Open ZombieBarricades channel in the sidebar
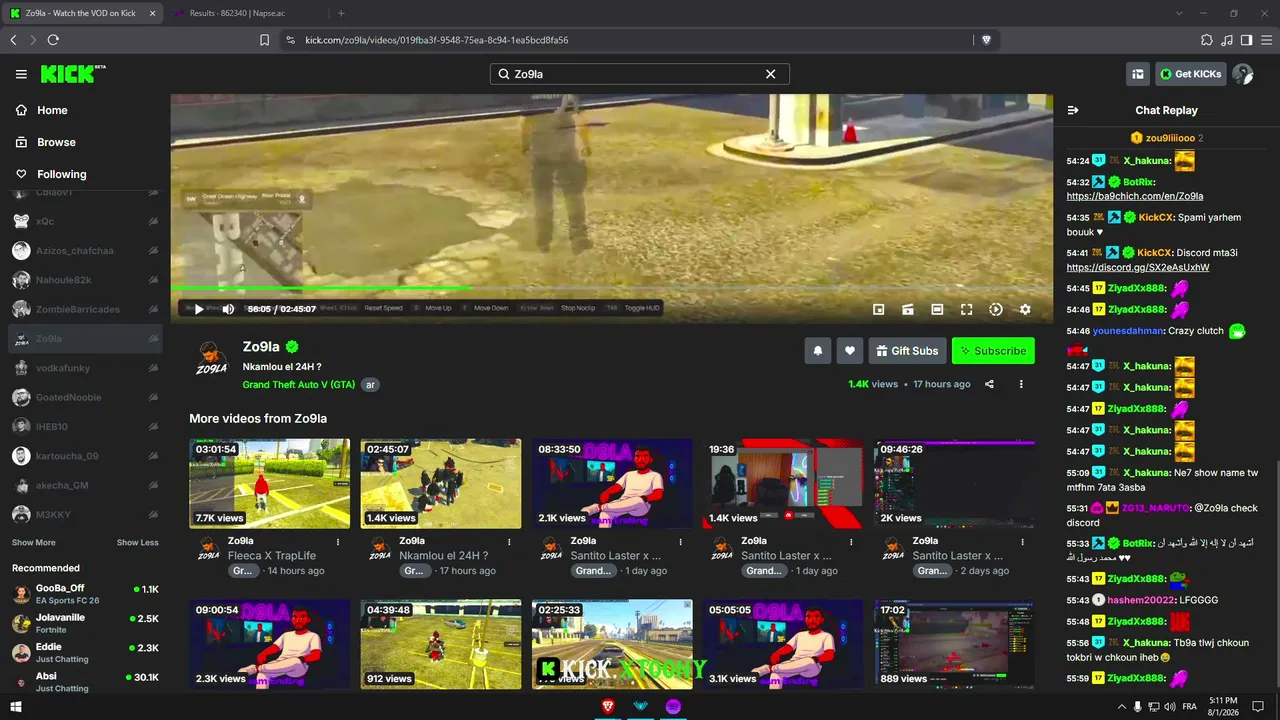The height and width of the screenshot is (720, 1280). click(85, 309)
